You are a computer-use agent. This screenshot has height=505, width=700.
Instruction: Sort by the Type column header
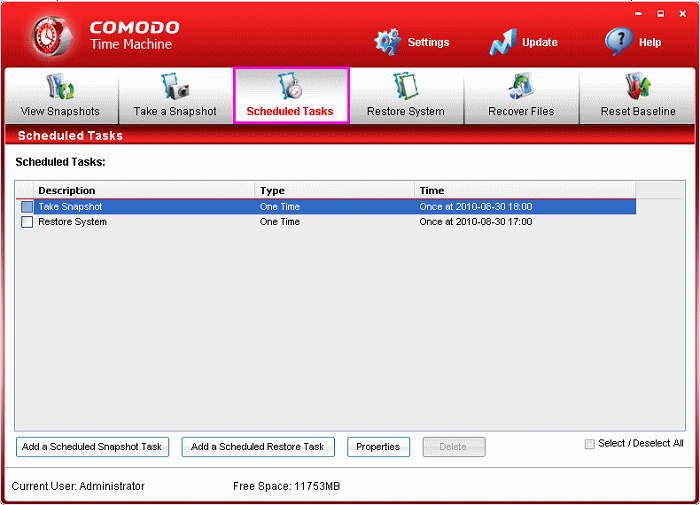pyautogui.click(x=334, y=191)
